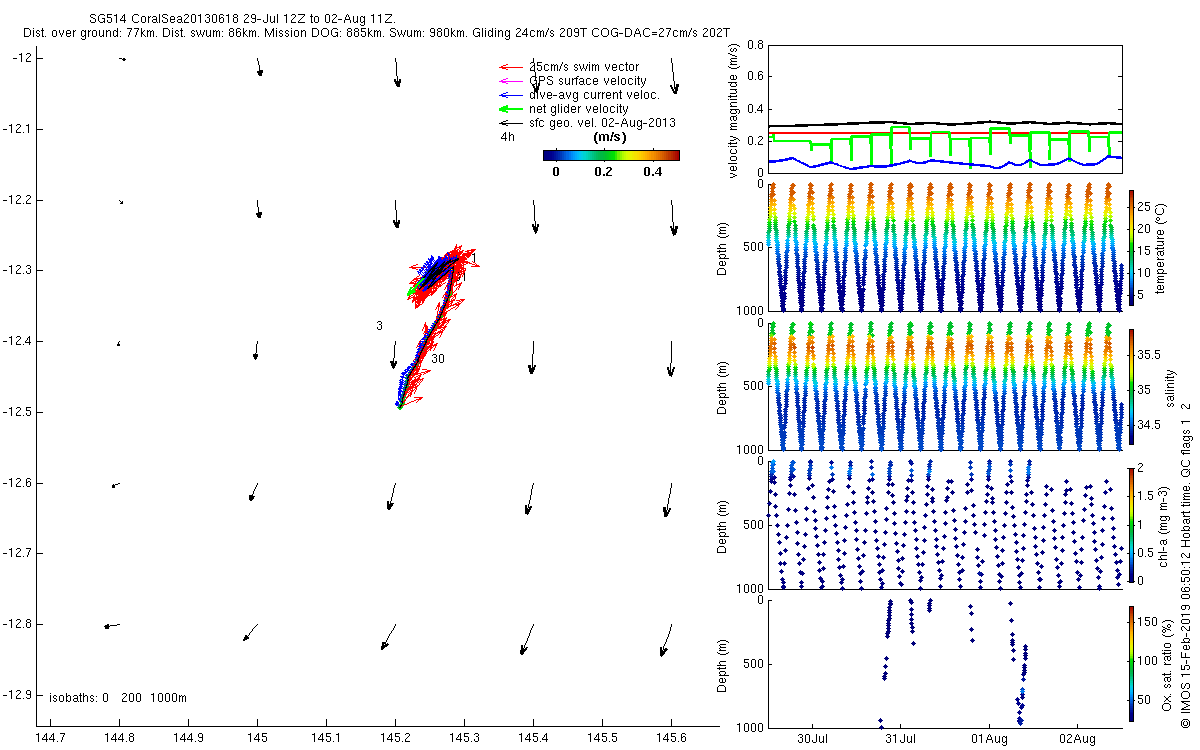Click the green net glider velocity legend line
The width and height of the screenshot is (1200, 750).
[509, 109]
